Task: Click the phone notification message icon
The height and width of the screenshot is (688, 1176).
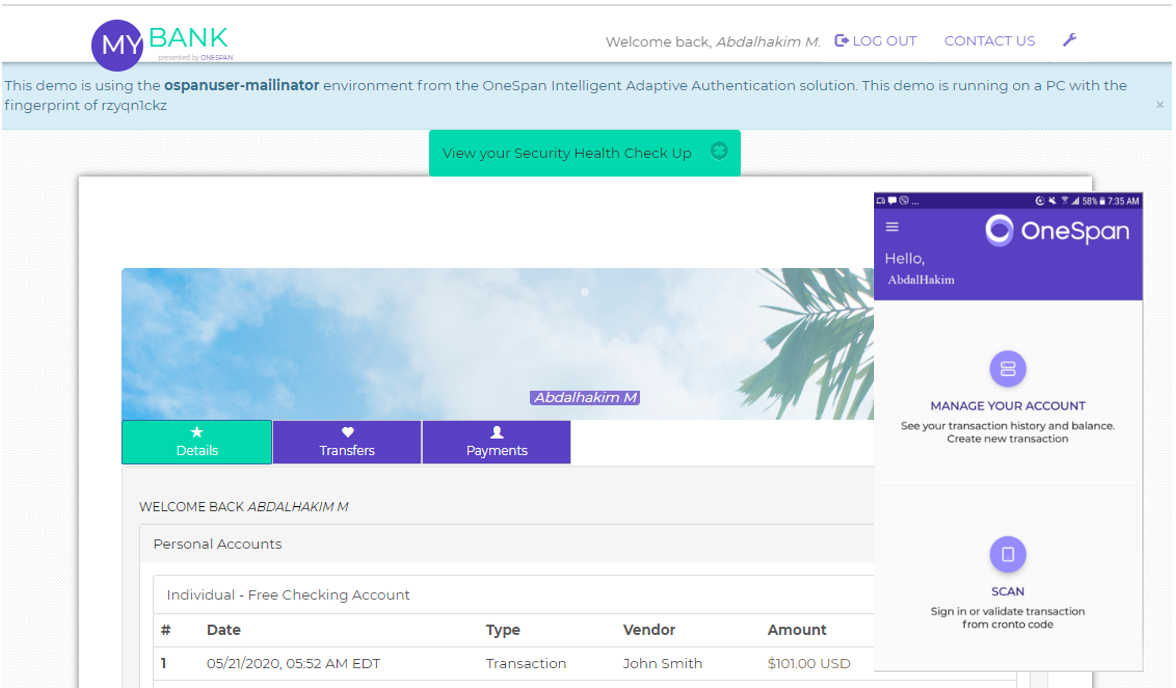Action: coord(892,200)
